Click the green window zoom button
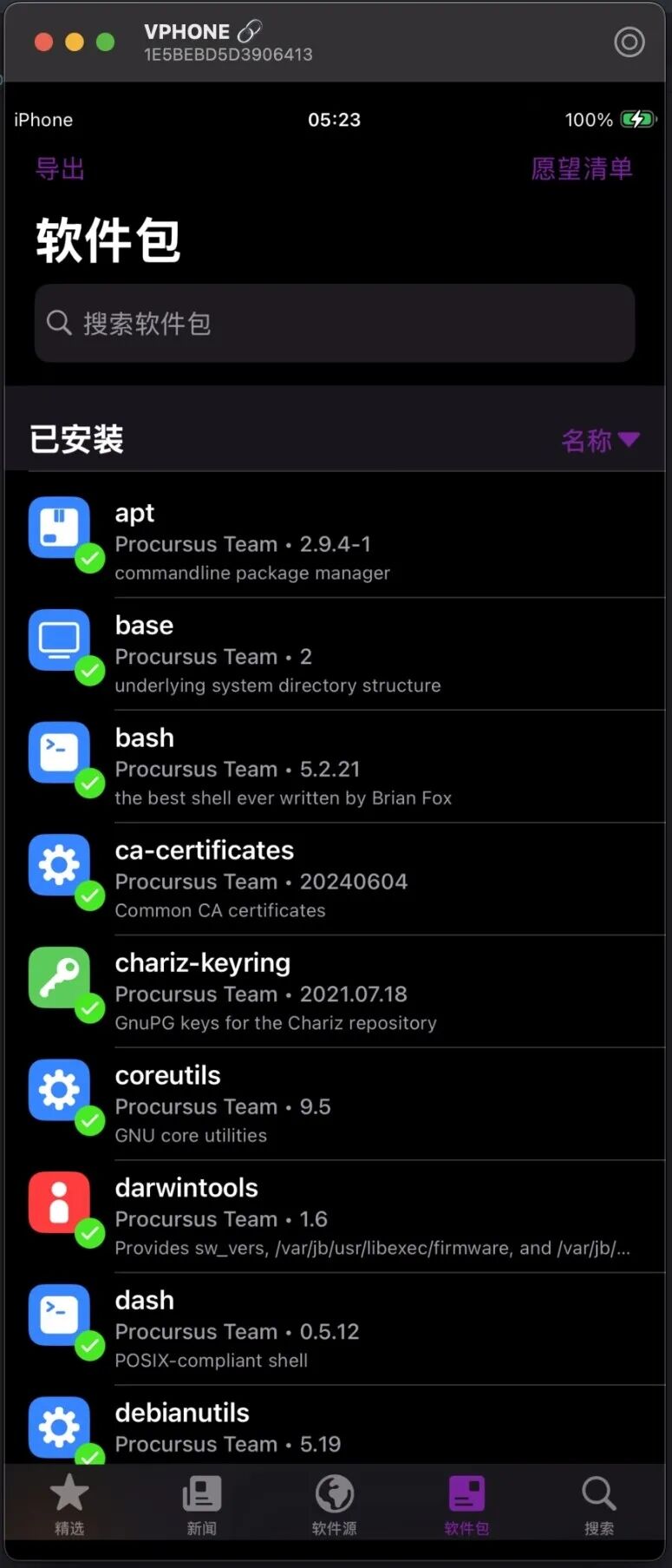Viewport: 672px width, 1568px height. coord(105,42)
